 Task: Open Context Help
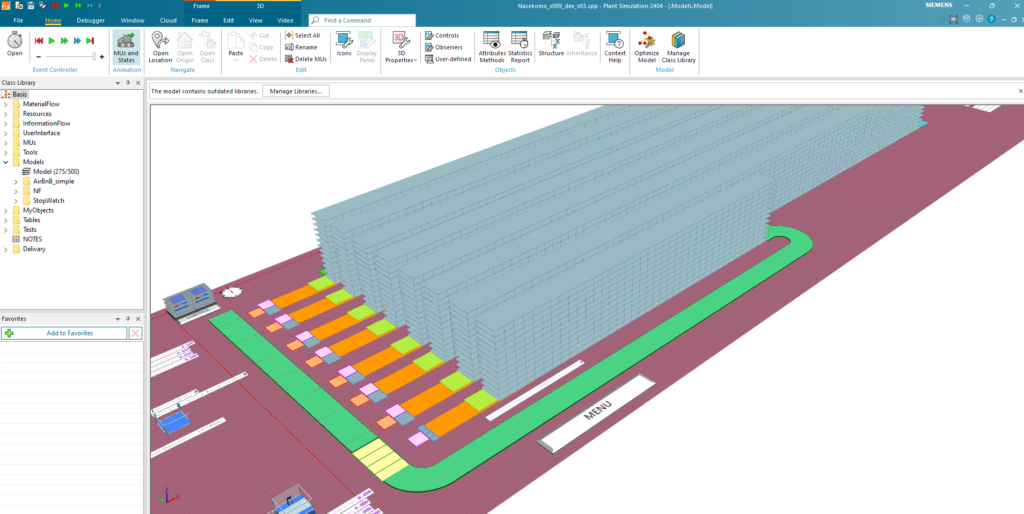[x=615, y=46]
